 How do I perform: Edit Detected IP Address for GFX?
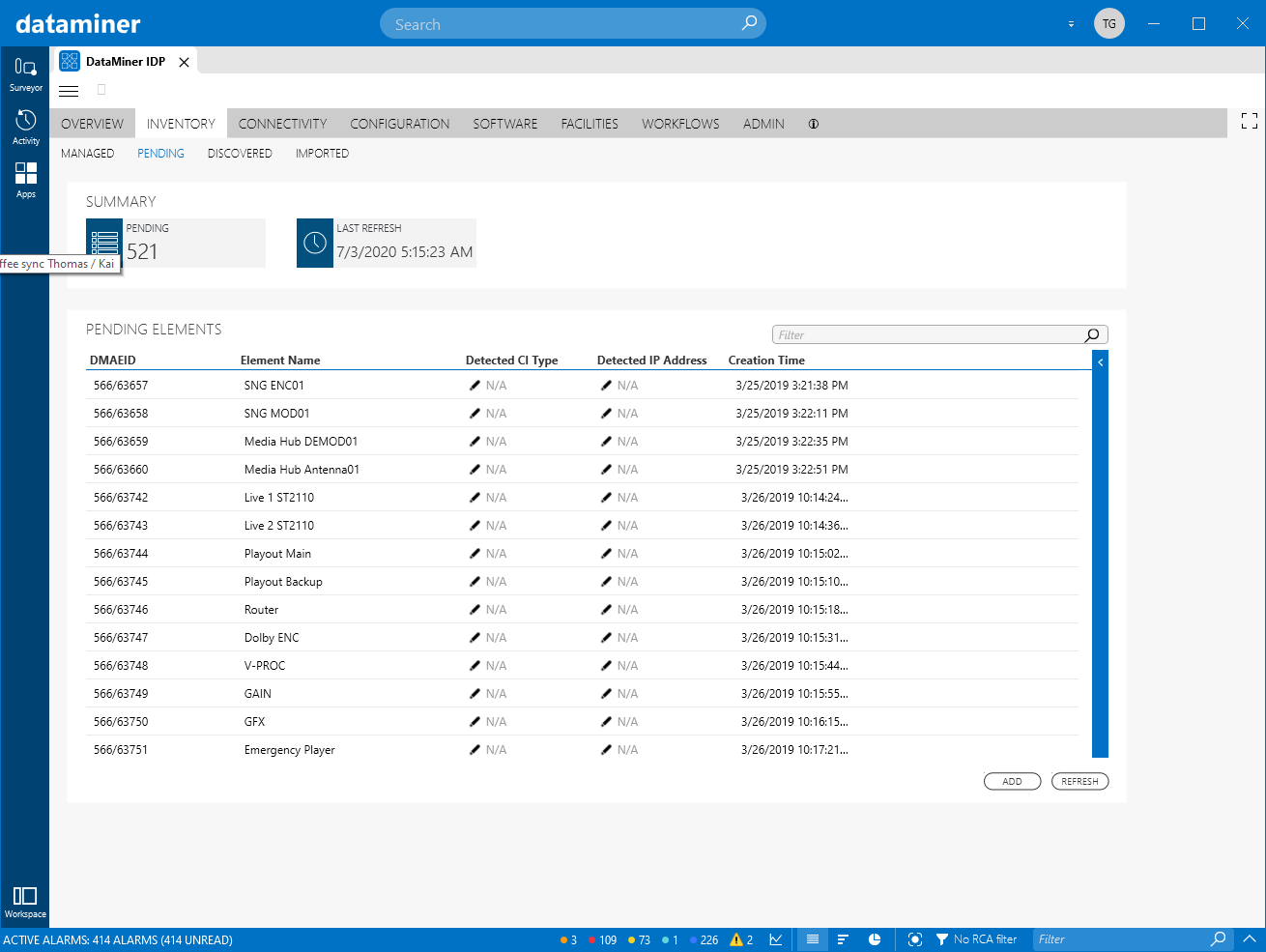[x=606, y=721]
